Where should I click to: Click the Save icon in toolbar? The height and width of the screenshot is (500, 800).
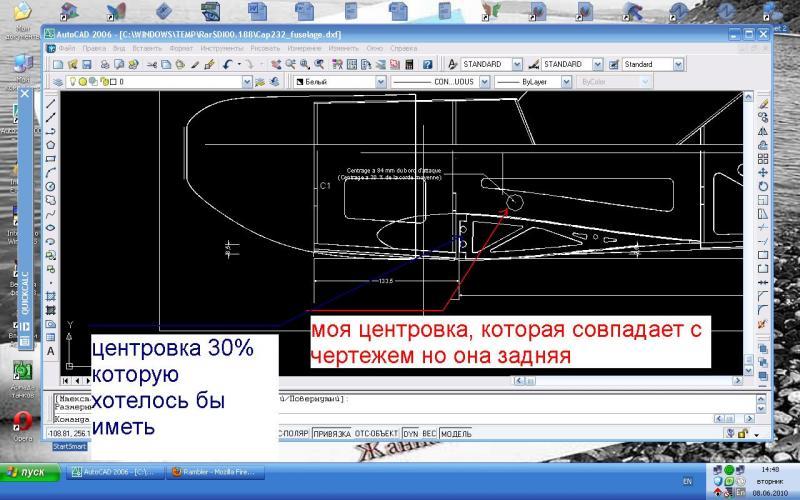[86, 64]
